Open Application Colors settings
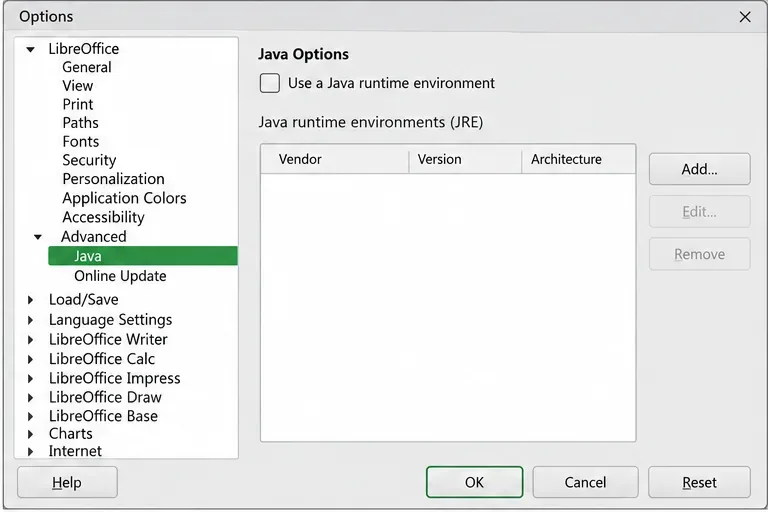The height and width of the screenshot is (512, 768). pos(124,198)
